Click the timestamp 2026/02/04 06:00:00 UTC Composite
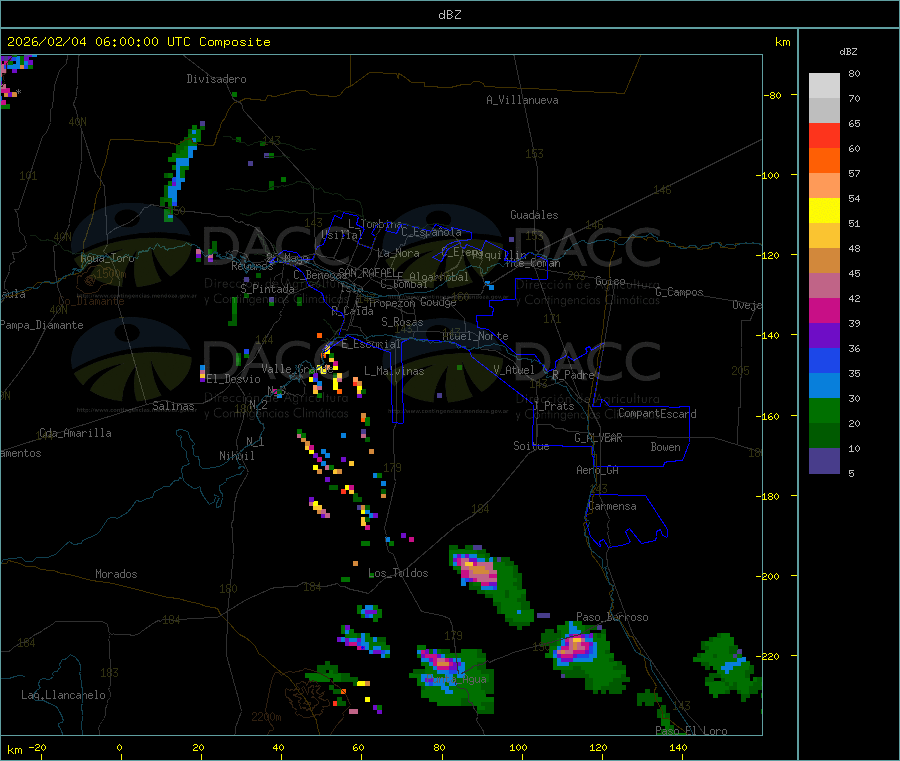This screenshot has width=900, height=761. coord(138,42)
